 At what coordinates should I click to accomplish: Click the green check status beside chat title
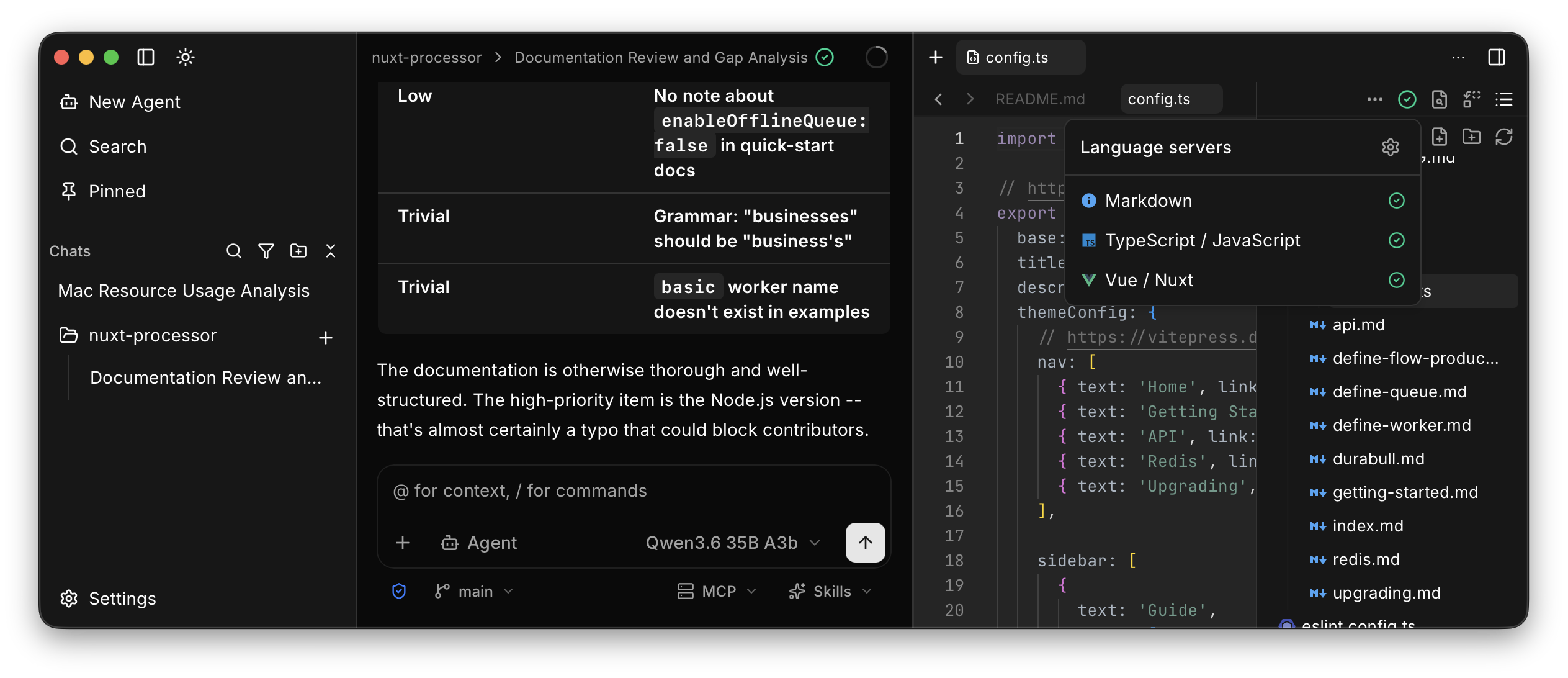click(x=825, y=57)
